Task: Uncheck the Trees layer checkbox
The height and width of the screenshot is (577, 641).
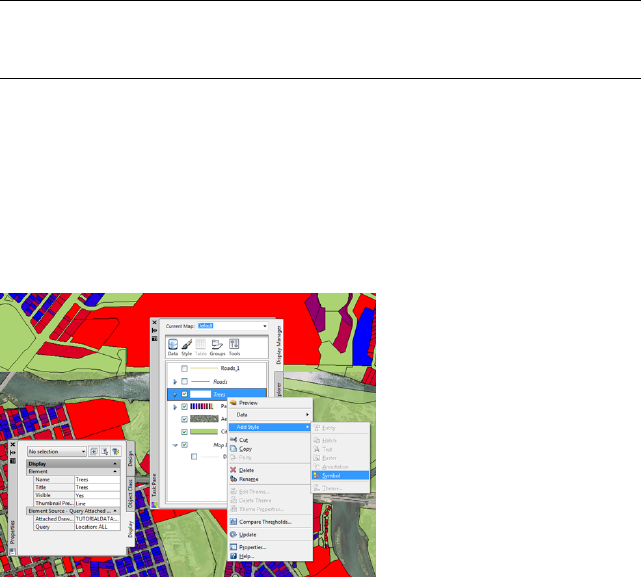Action: coord(184,394)
